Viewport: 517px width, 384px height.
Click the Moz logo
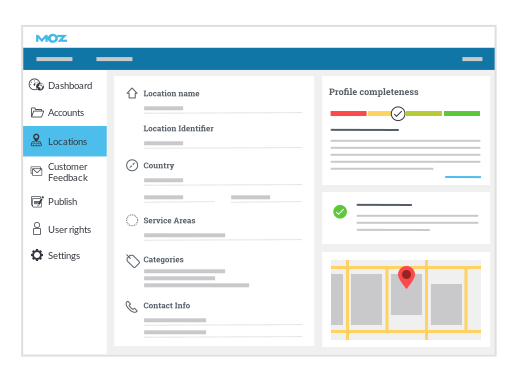[51, 39]
